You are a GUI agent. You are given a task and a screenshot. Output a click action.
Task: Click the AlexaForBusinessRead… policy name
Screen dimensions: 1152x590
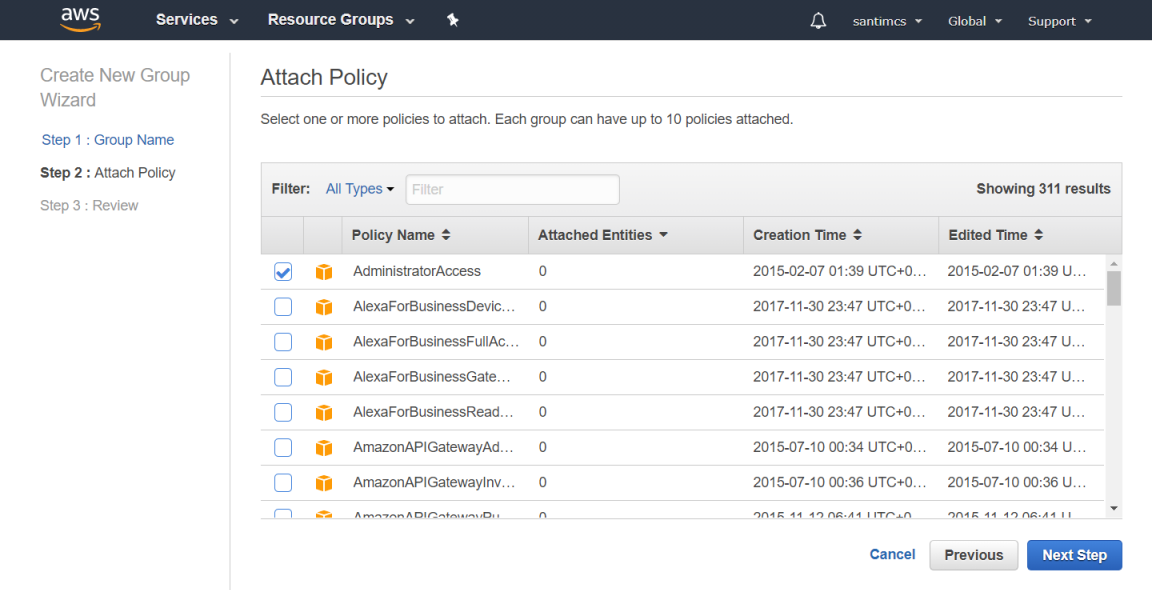pos(433,412)
